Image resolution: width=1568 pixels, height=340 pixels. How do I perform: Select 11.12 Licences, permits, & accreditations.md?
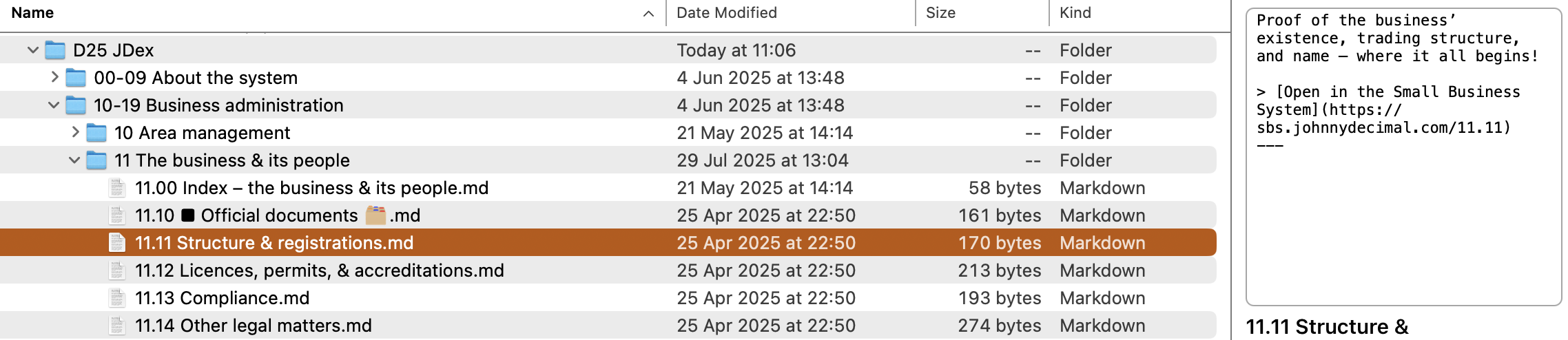point(319,270)
